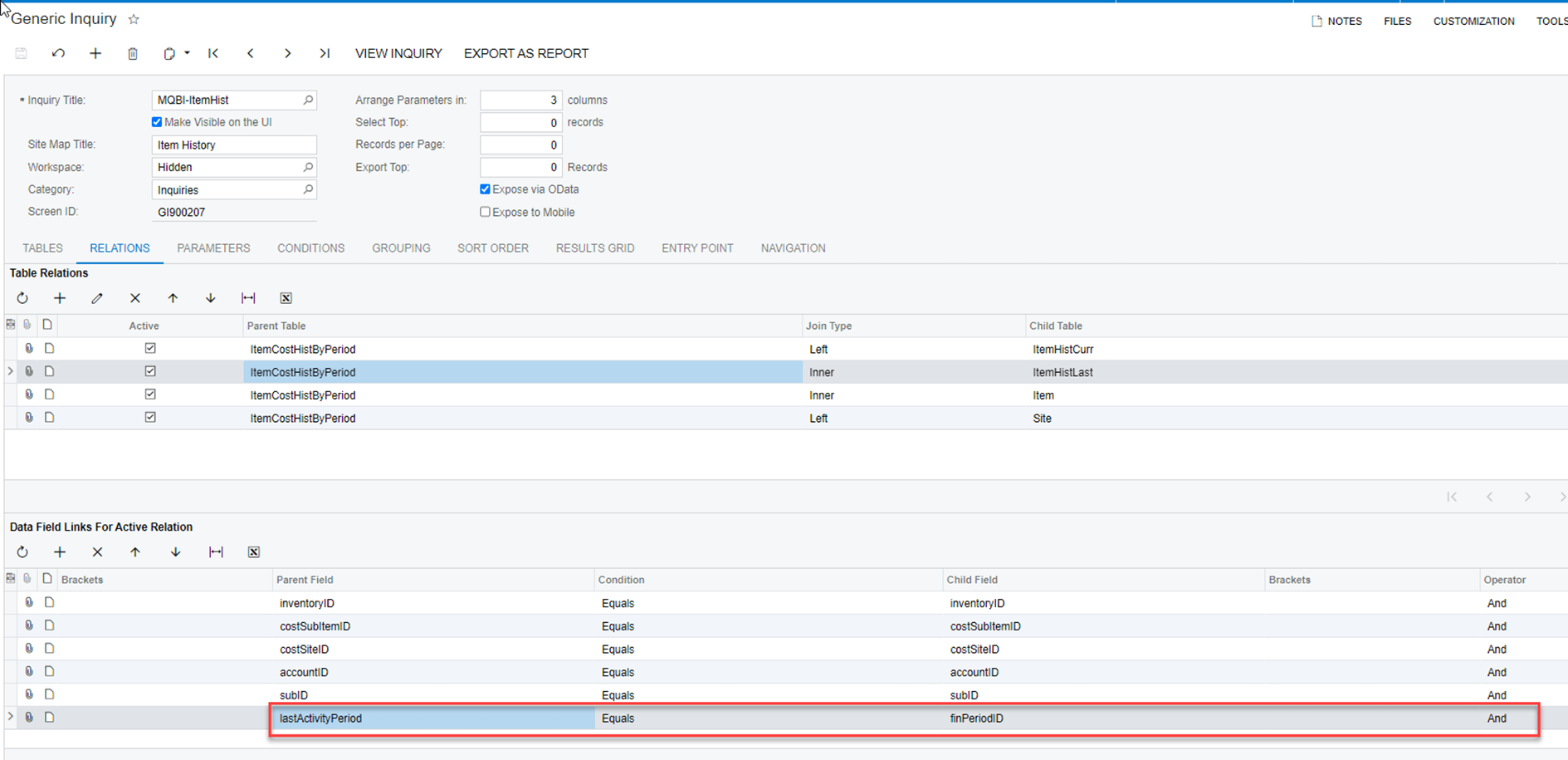Disable Expose via OData
Image resolution: width=1568 pixels, height=760 pixels.
485,189
